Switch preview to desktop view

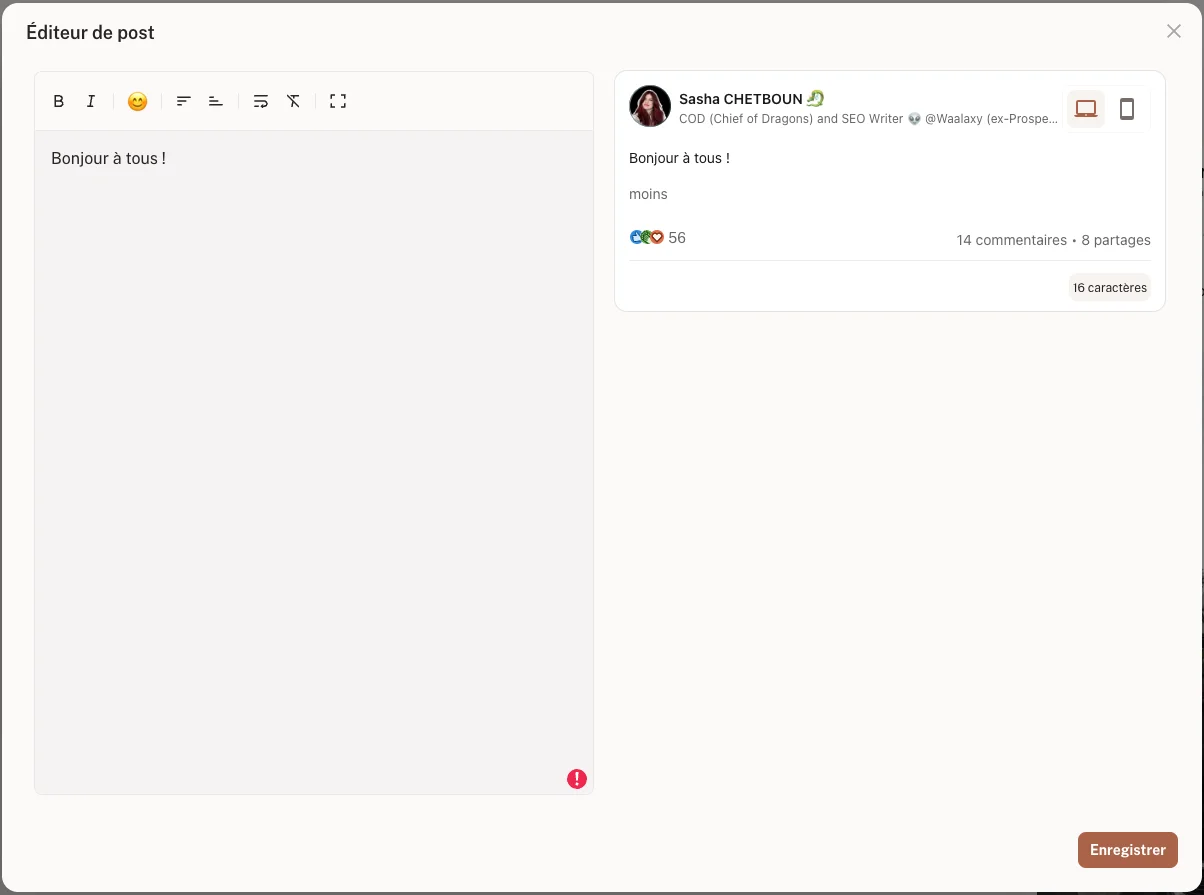1086,109
